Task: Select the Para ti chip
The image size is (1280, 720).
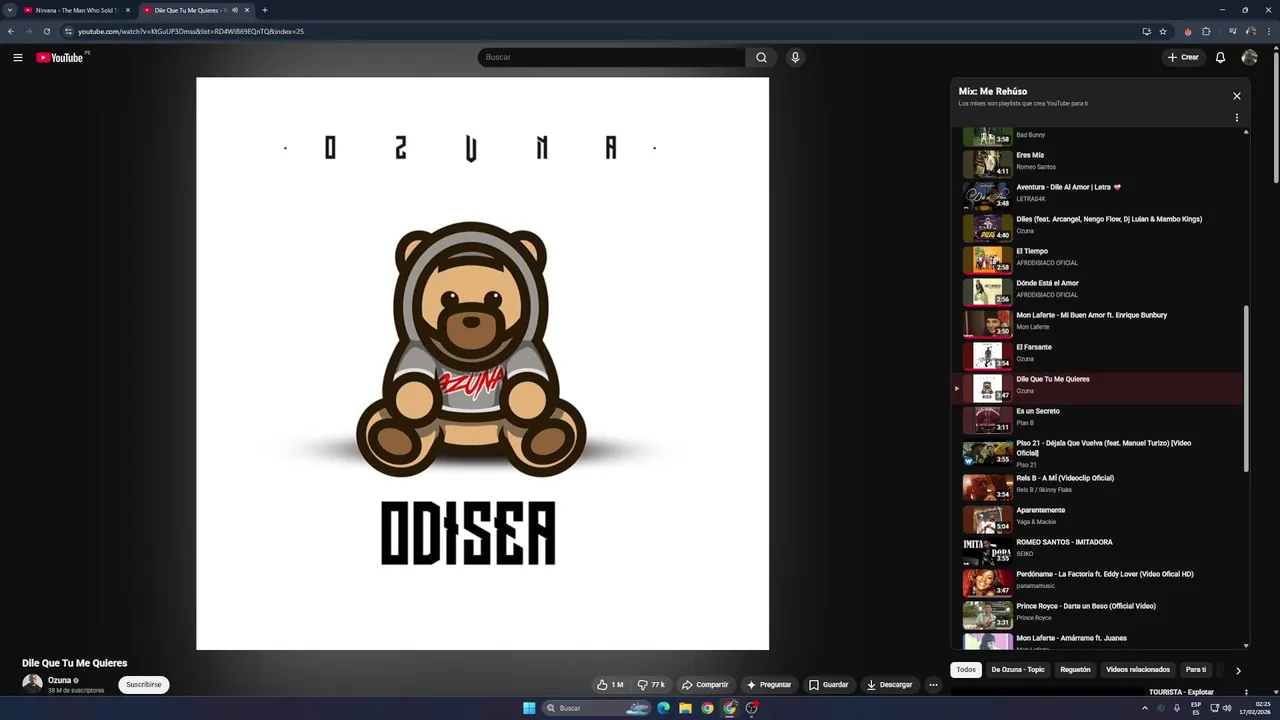Action: click(x=1196, y=670)
